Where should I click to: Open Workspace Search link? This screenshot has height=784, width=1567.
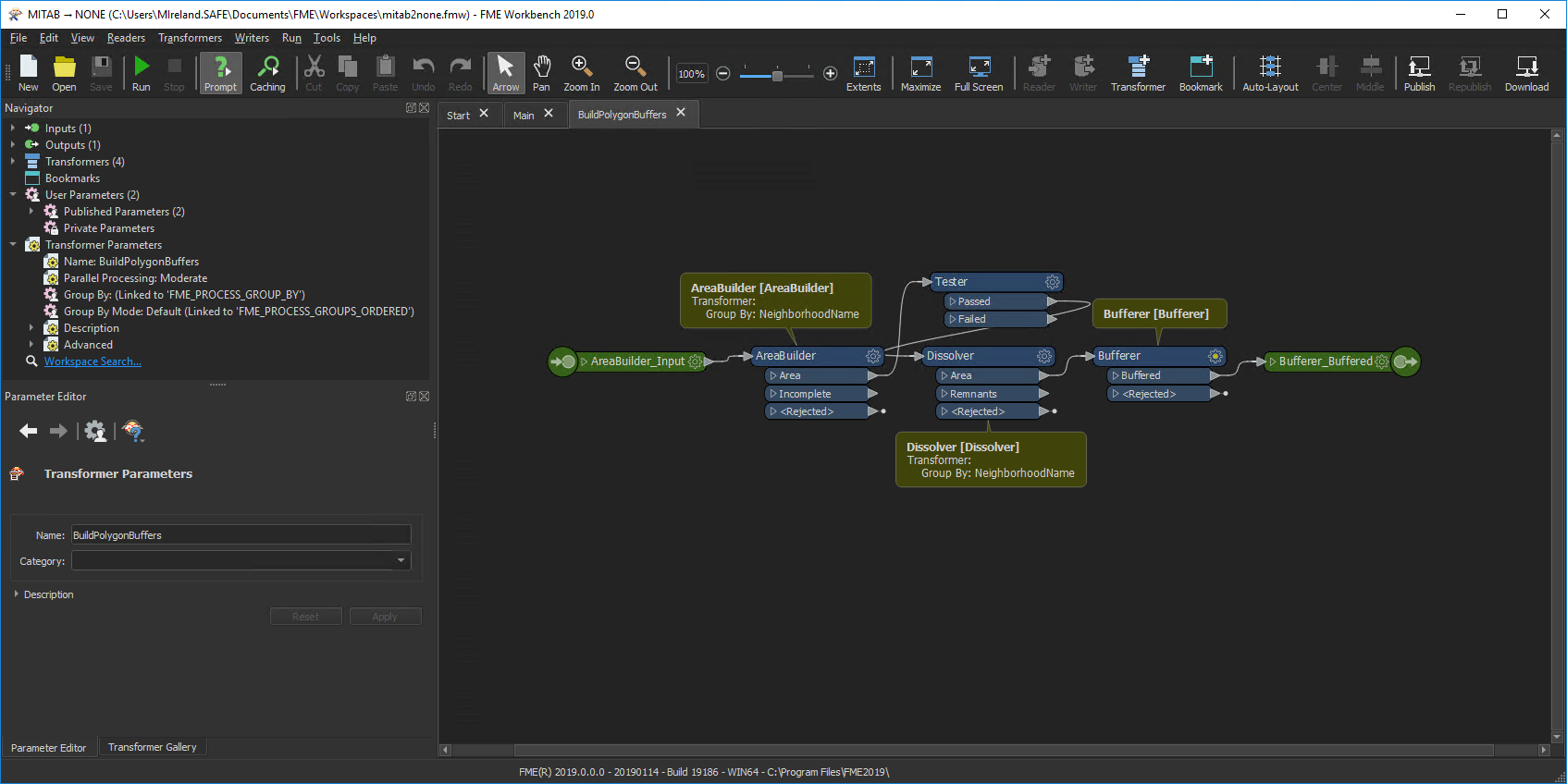(93, 361)
